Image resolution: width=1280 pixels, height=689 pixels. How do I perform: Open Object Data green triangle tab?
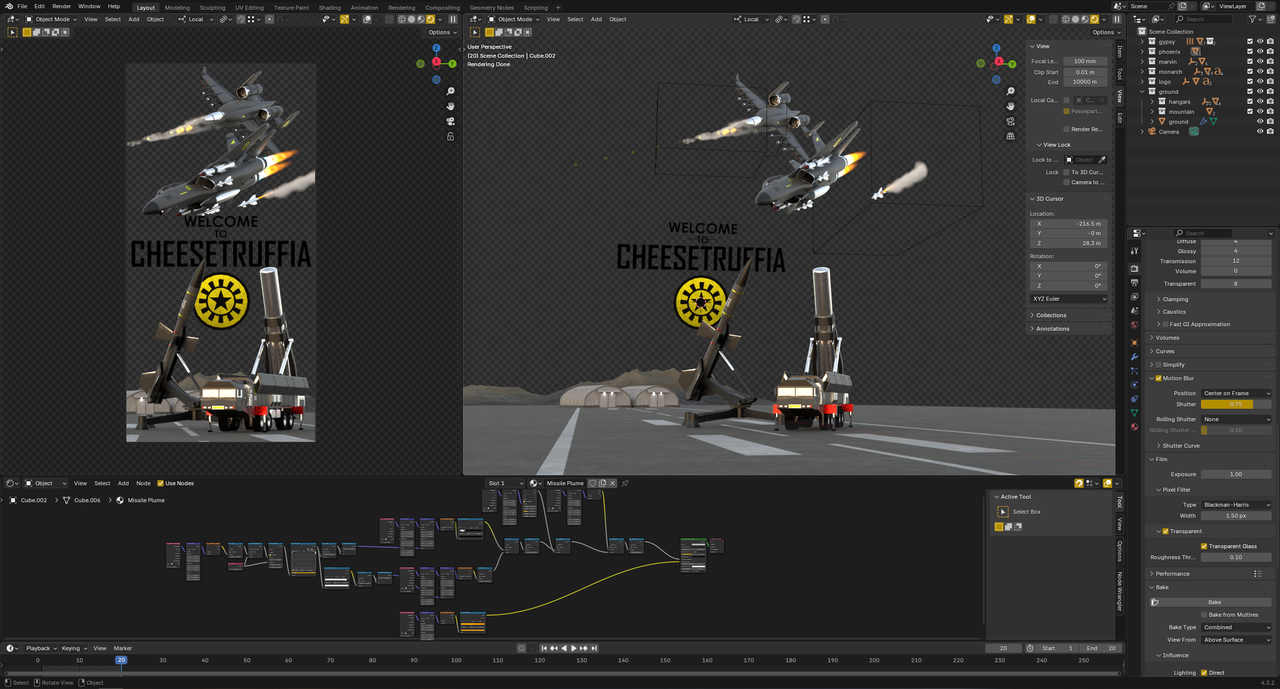point(1134,412)
